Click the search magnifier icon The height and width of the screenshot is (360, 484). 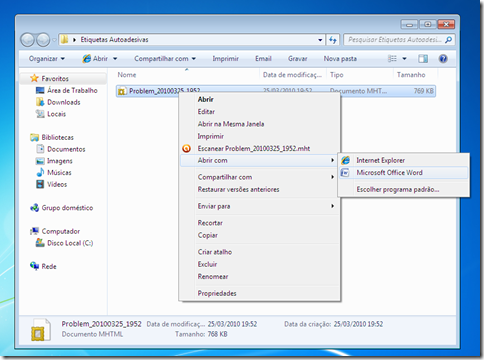pyautogui.click(x=448, y=40)
